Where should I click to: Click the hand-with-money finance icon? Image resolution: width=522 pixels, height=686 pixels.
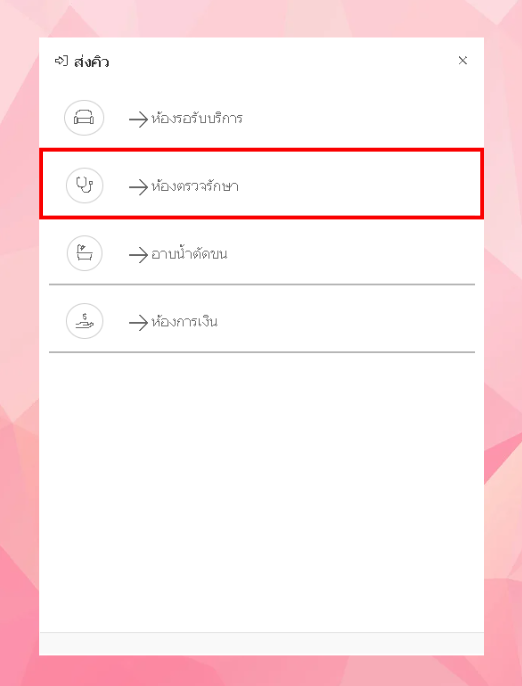coord(84,321)
